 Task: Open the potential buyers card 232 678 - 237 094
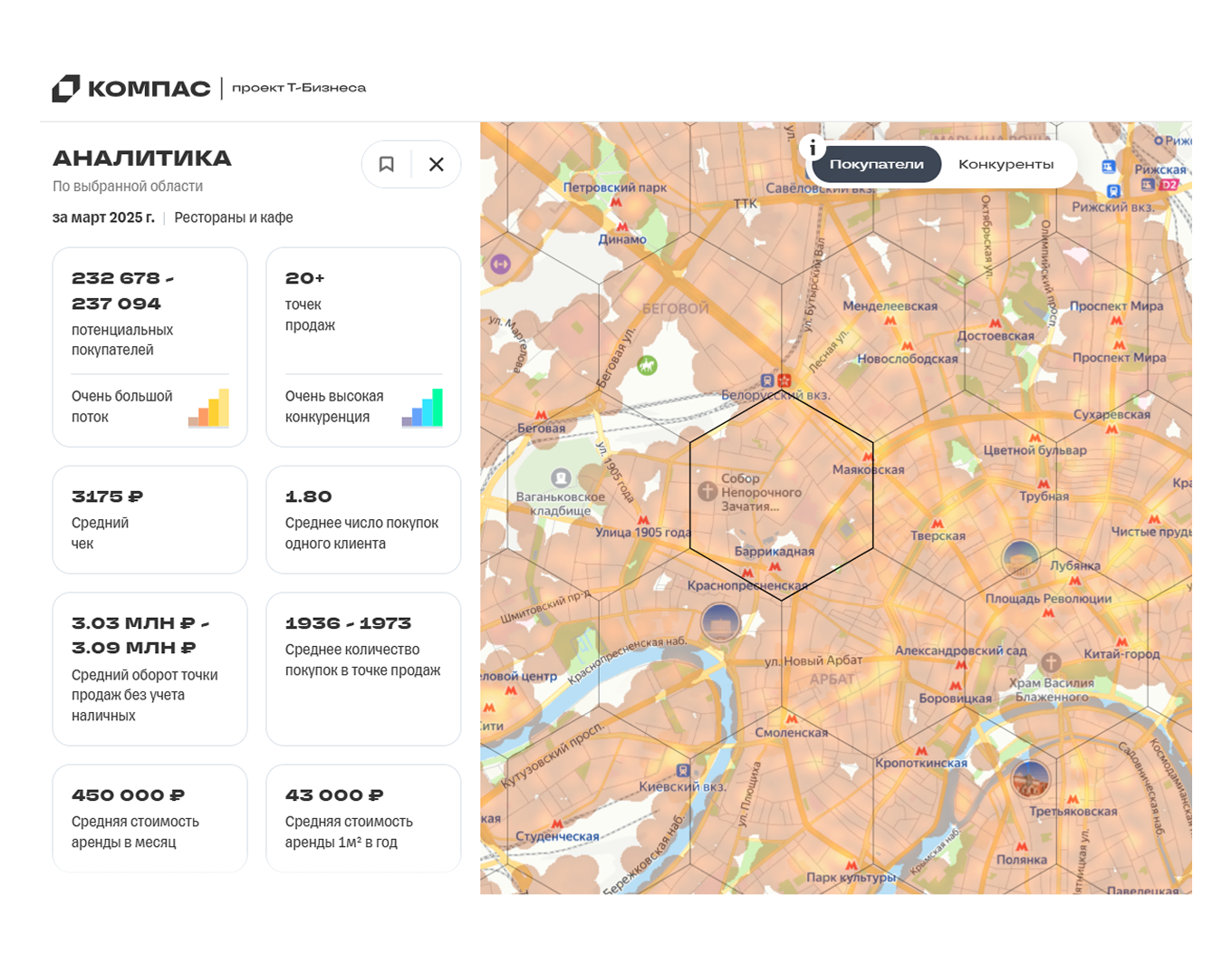click(x=149, y=347)
